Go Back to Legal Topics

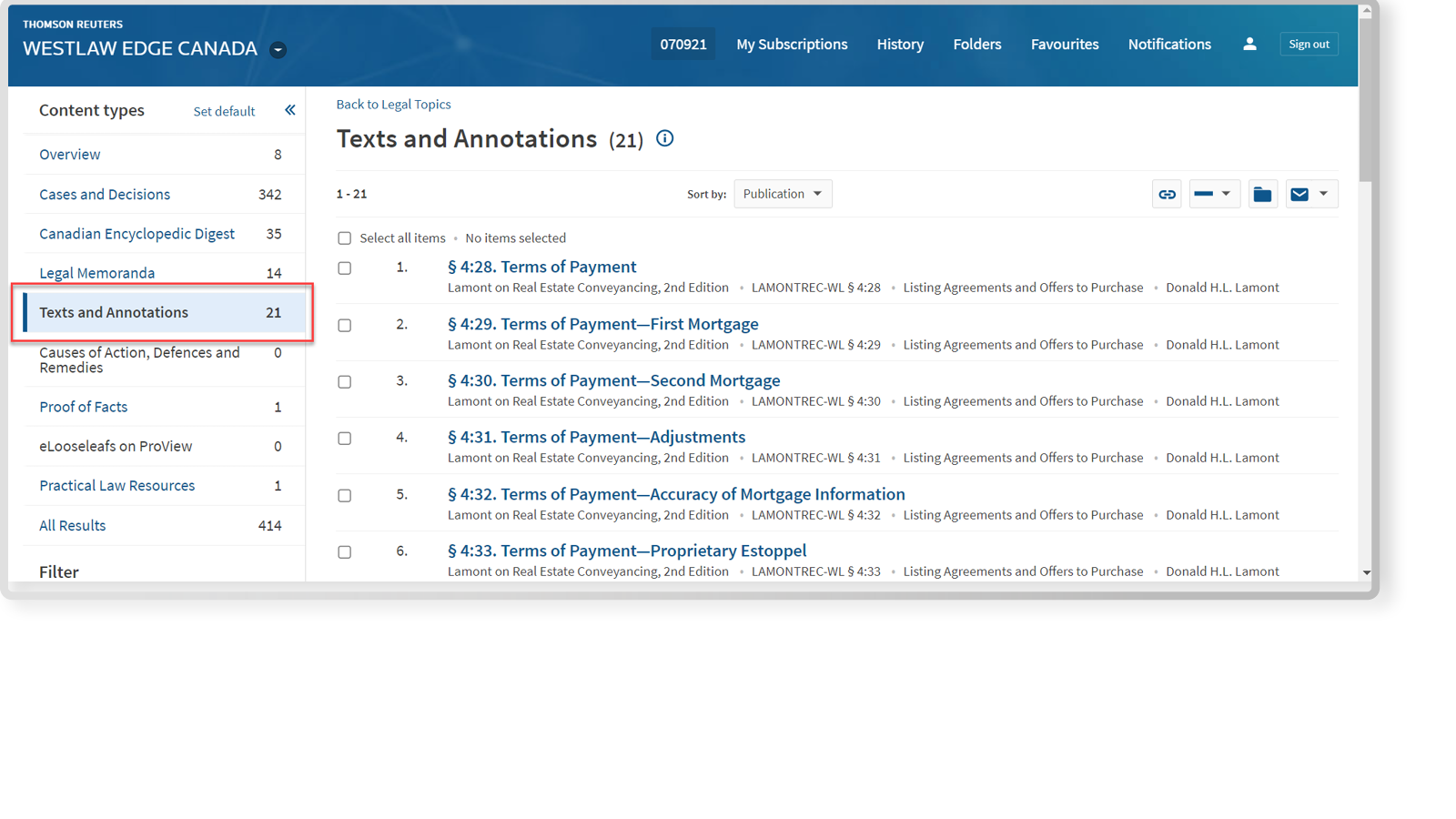coord(393,104)
